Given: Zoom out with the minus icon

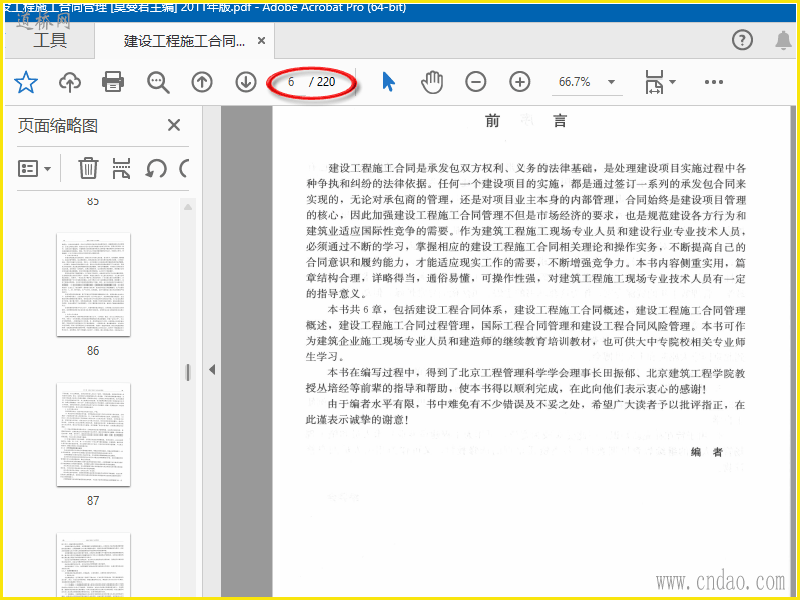Looking at the screenshot, I should pos(476,82).
